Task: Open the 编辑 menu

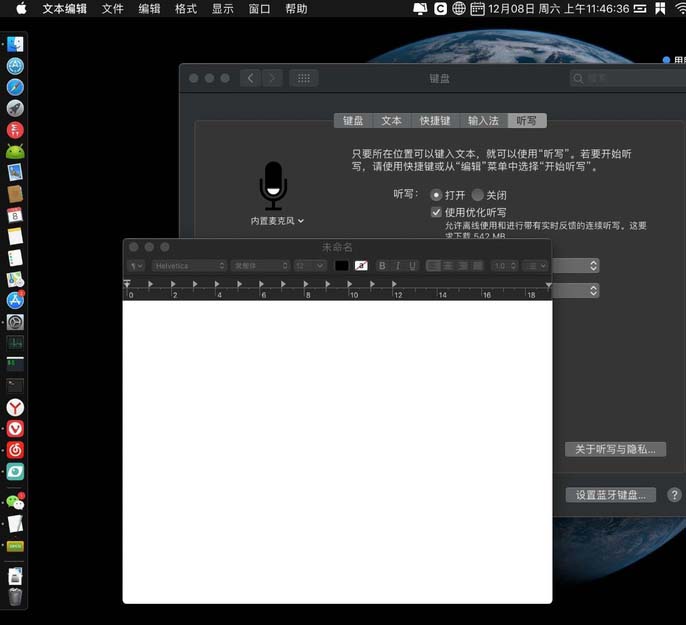Action: [x=149, y=9]
